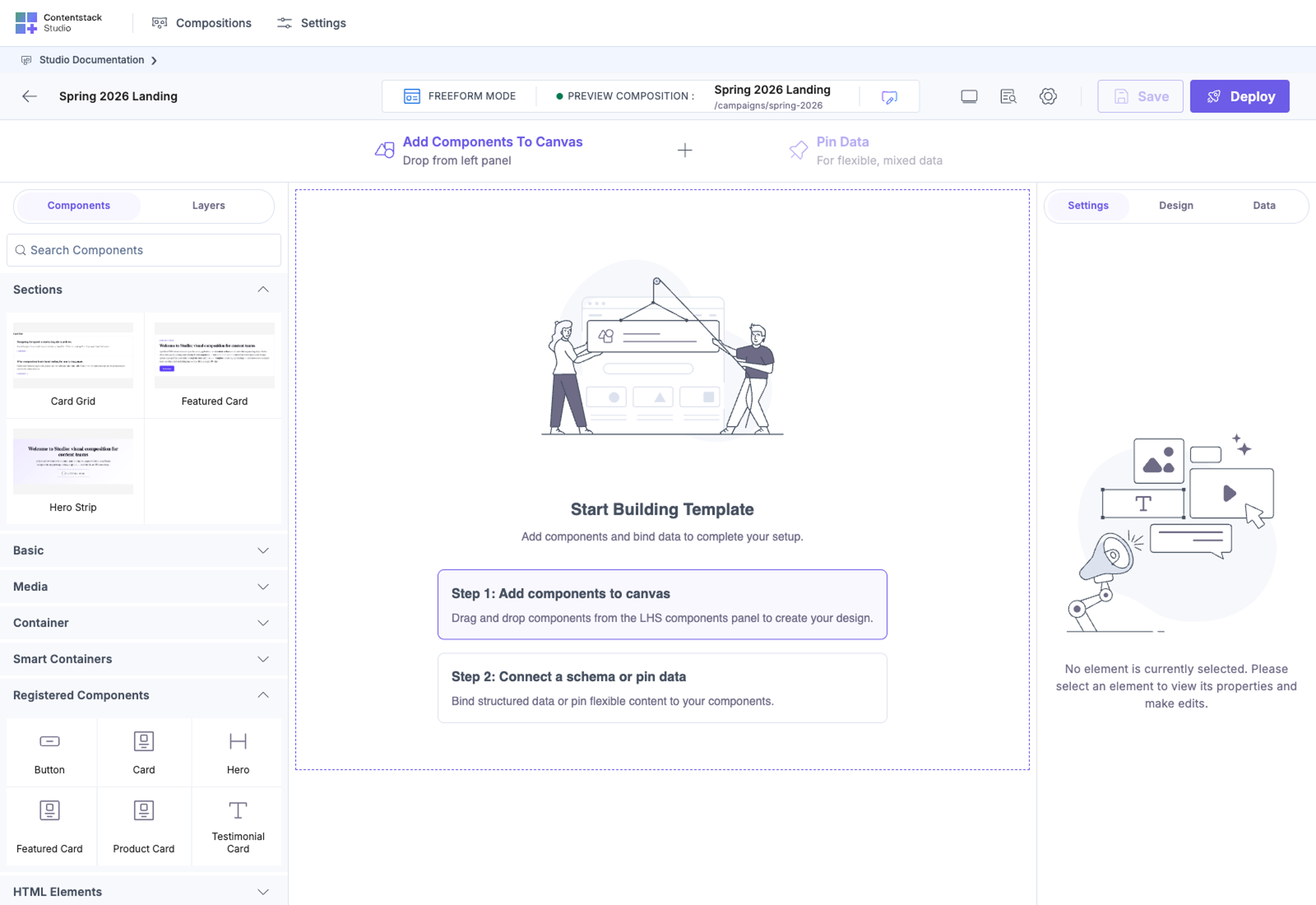
Task: Click the Studio Documentation breadcrumb link
Action: [x=91, y=60]
